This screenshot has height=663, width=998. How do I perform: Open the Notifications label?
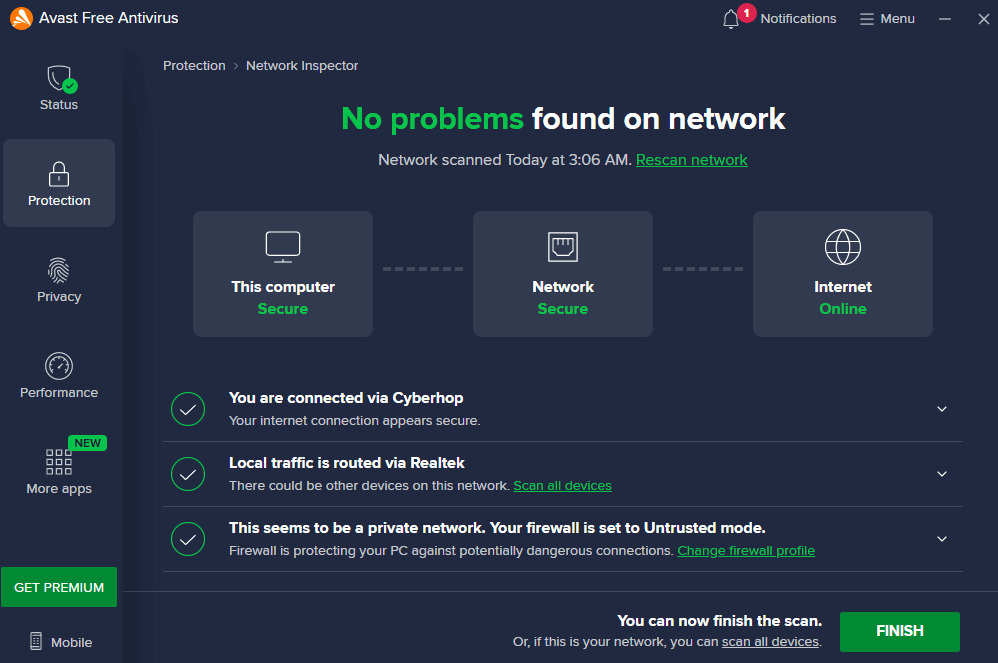click(x=798, y=19)
